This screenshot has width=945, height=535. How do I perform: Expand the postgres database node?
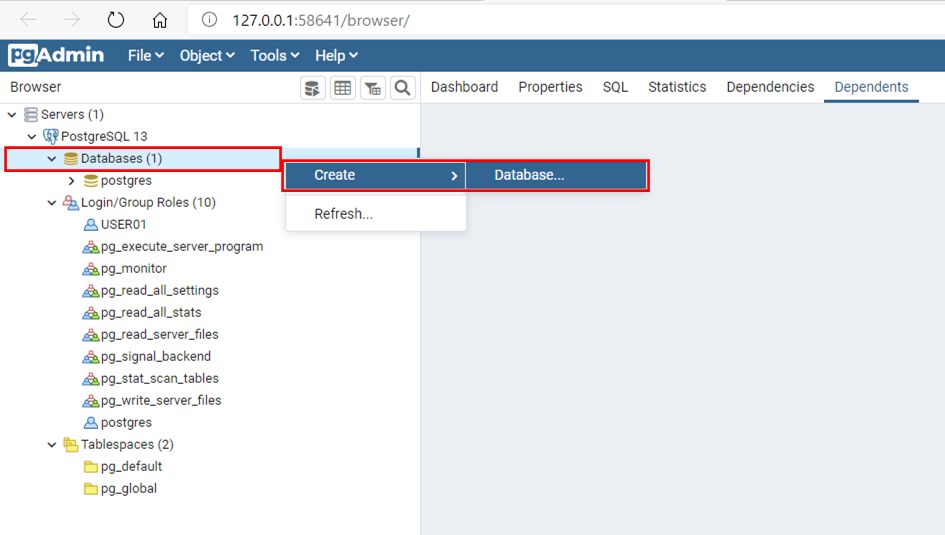(71, 181)
